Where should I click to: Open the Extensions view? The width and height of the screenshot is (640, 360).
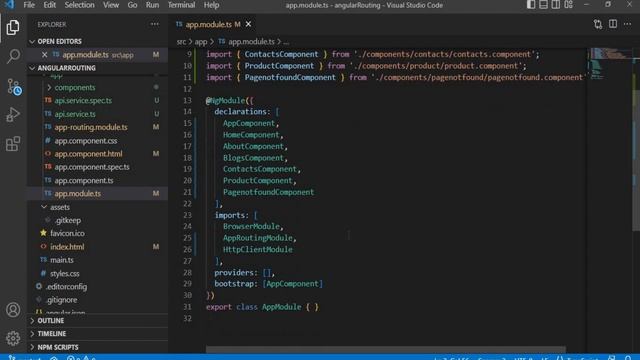point(13,144)
